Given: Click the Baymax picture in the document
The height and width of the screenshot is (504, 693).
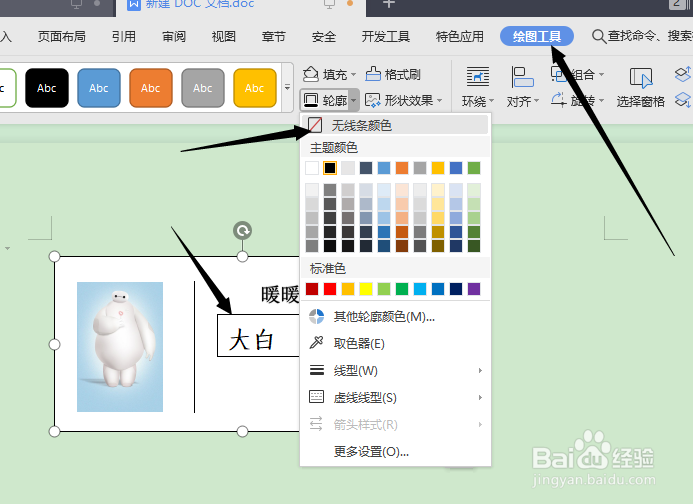Looking at the screenshot, I should 120,347.
